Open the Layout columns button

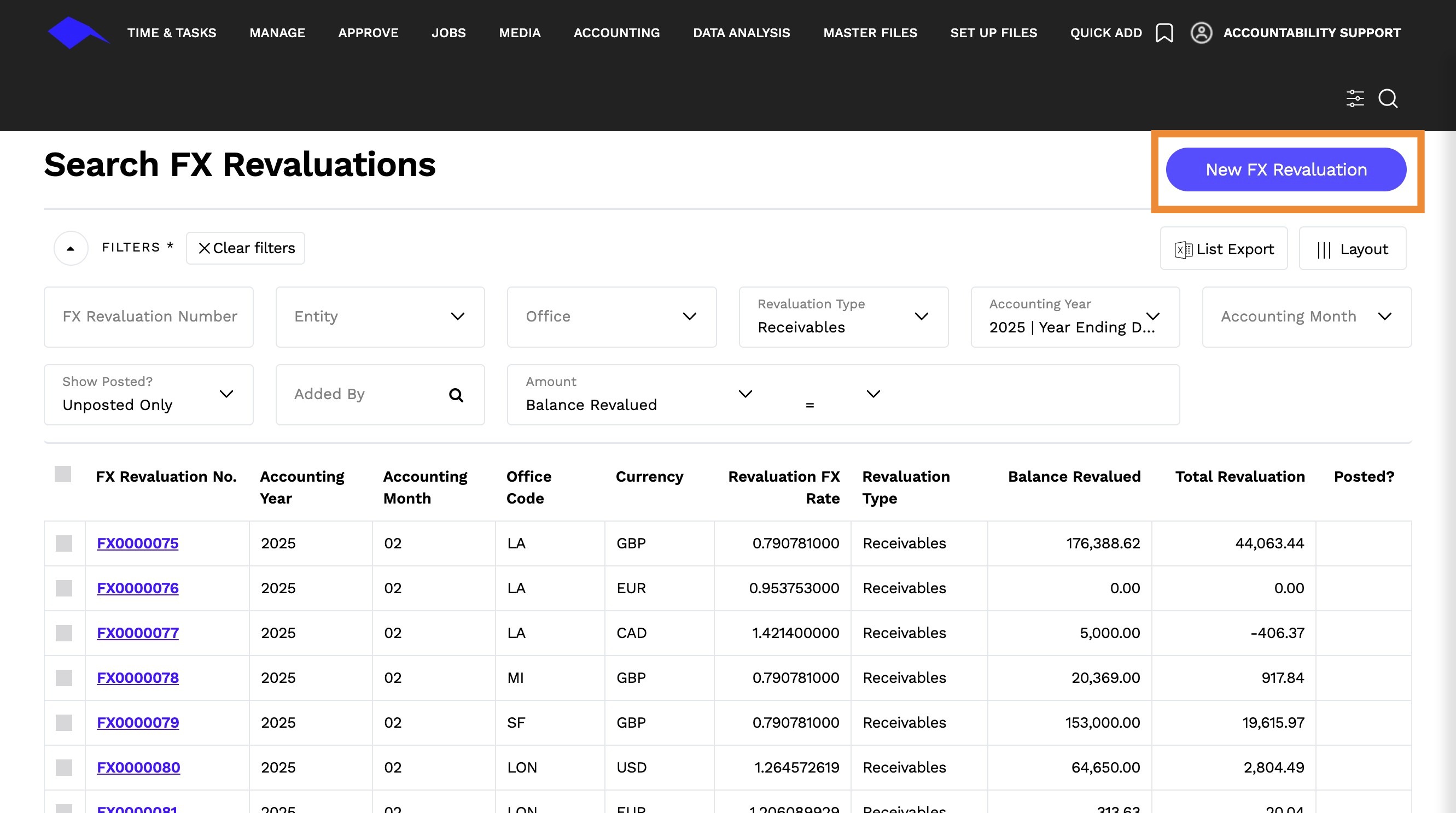1352,249
